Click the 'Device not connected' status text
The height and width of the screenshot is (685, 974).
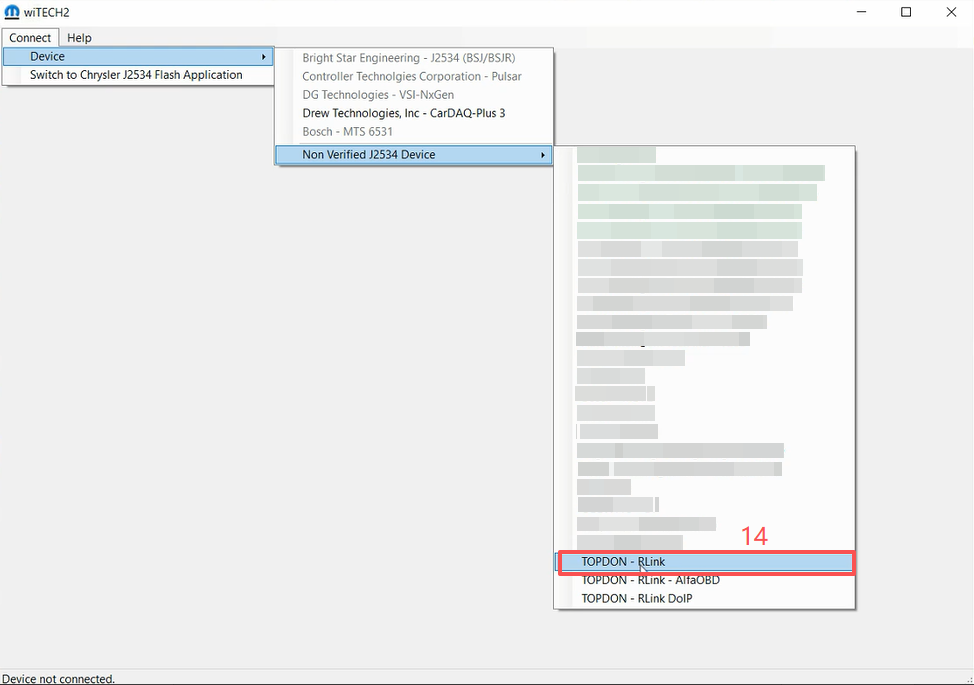(x=58, y=679)
